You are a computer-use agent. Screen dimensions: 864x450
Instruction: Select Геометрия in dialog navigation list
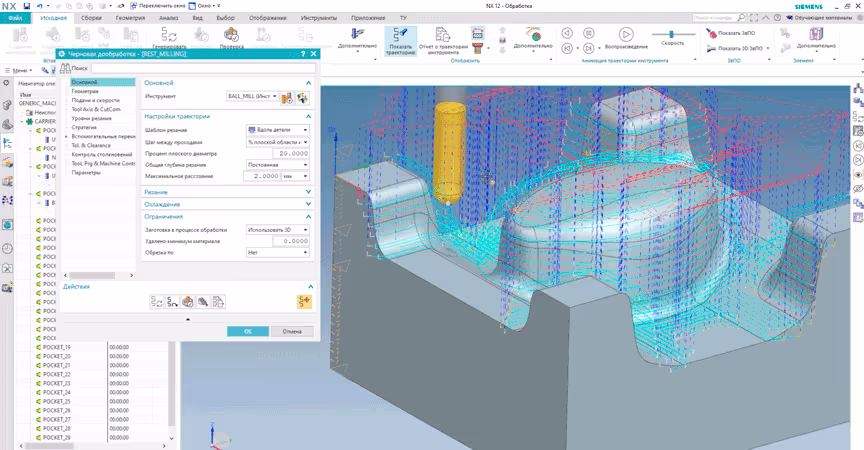pos(85,91)
